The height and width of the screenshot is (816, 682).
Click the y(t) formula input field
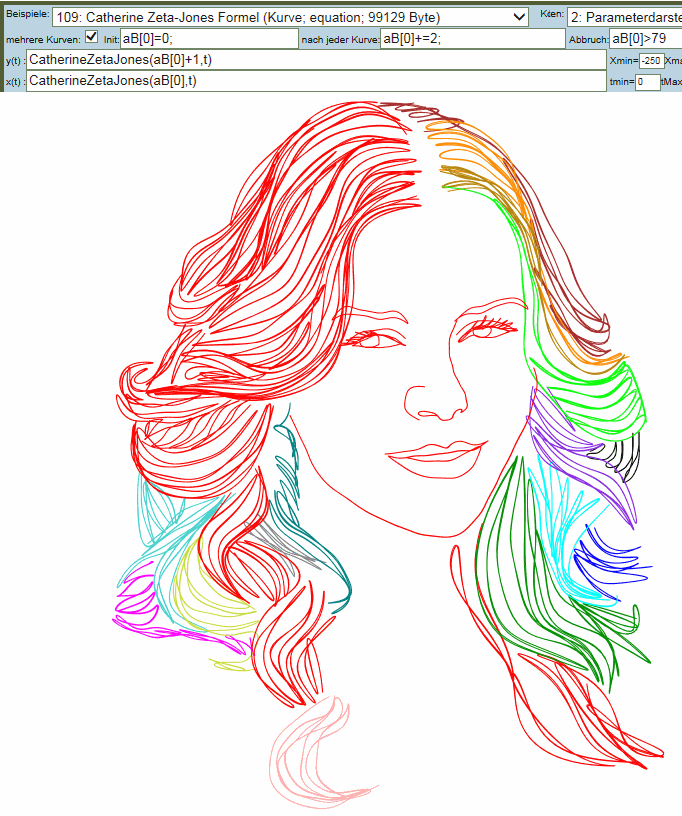coord(316,60)
